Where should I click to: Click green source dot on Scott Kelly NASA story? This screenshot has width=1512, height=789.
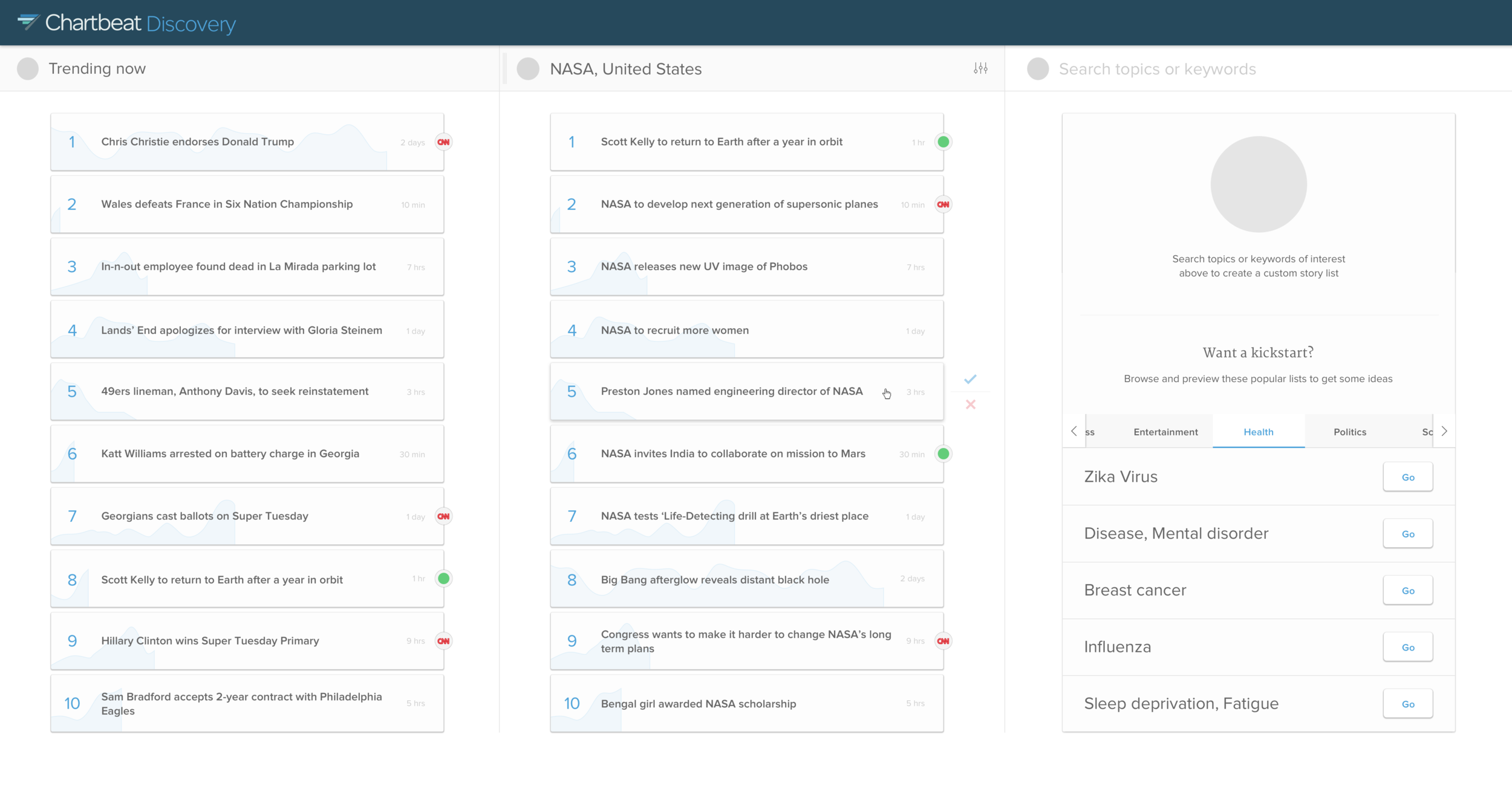943,142
